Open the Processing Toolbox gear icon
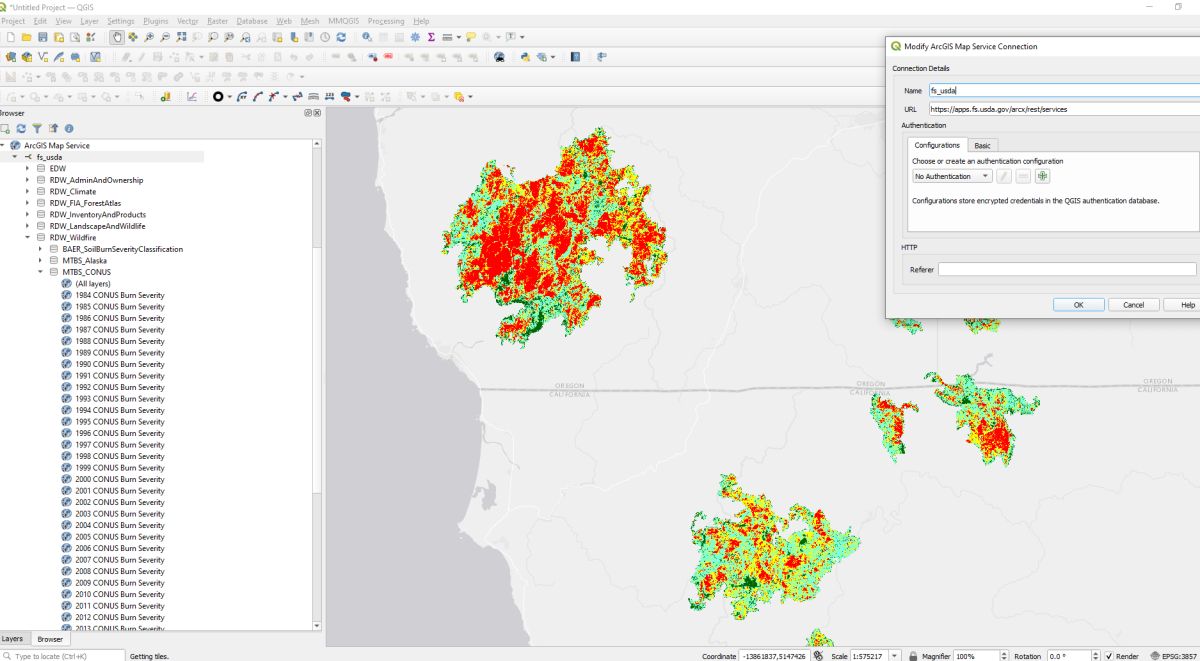 [414, 37]
